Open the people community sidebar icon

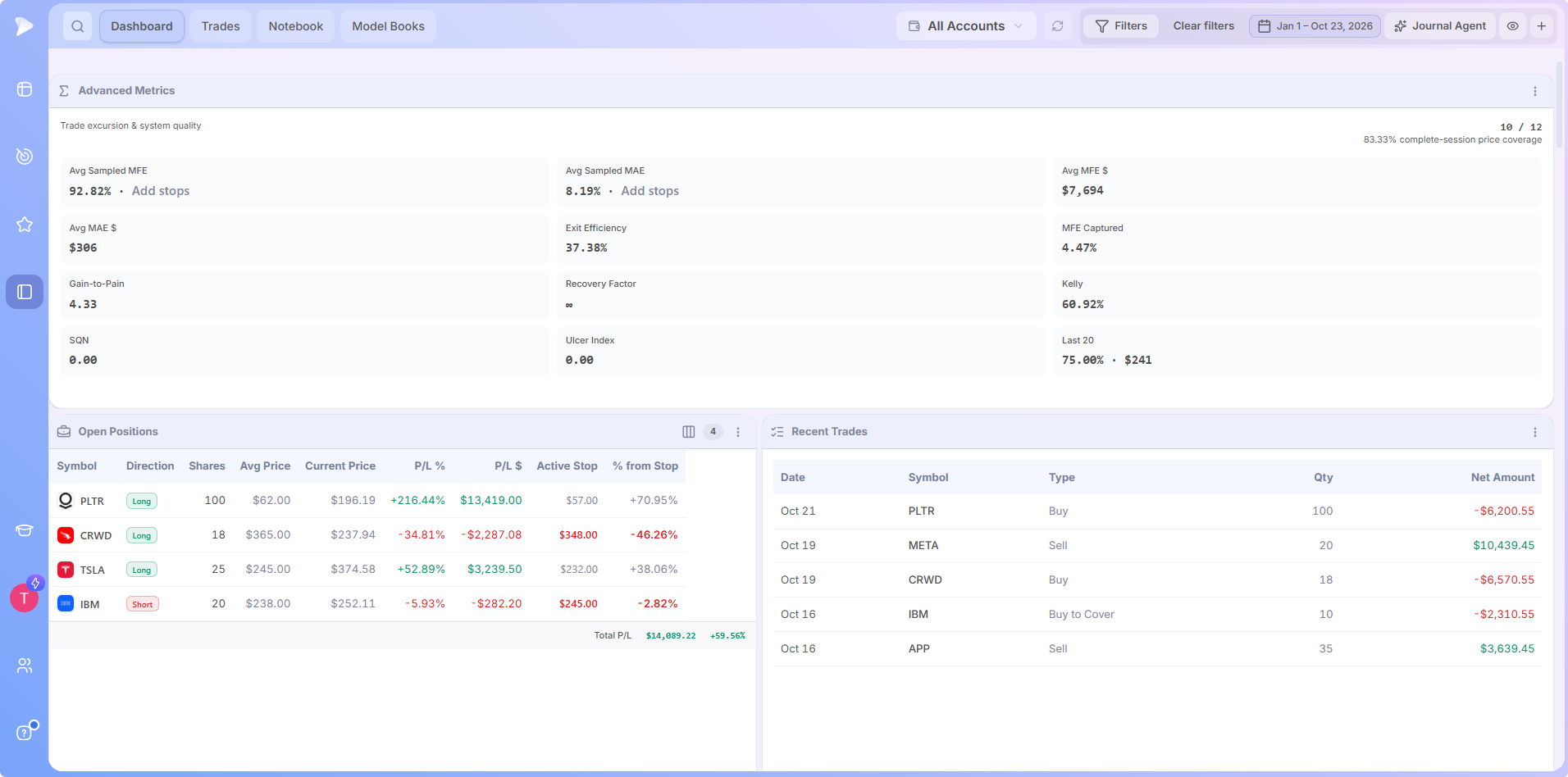(25, 666)
